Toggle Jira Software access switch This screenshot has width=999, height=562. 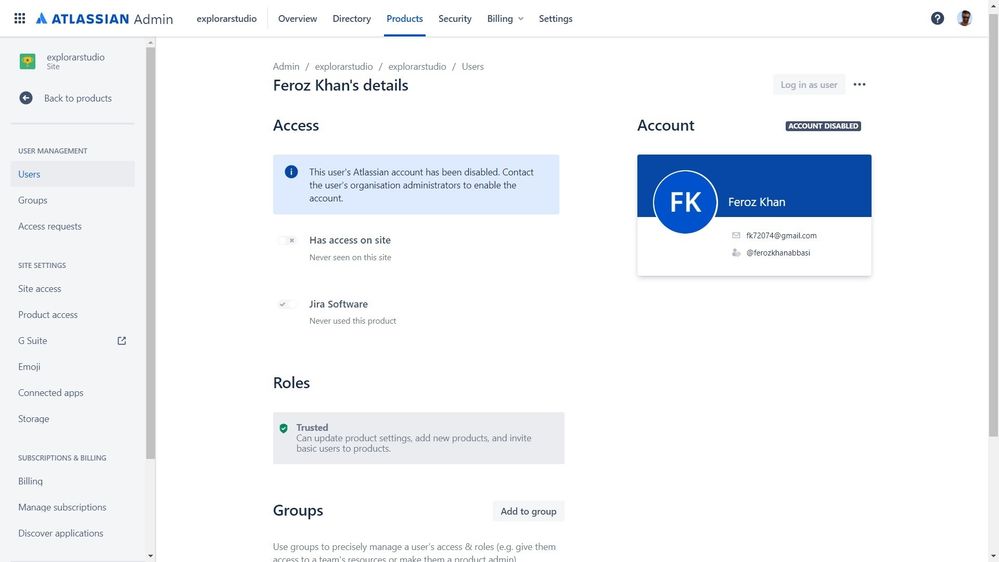pyautogui.click(x=287, y=305)
